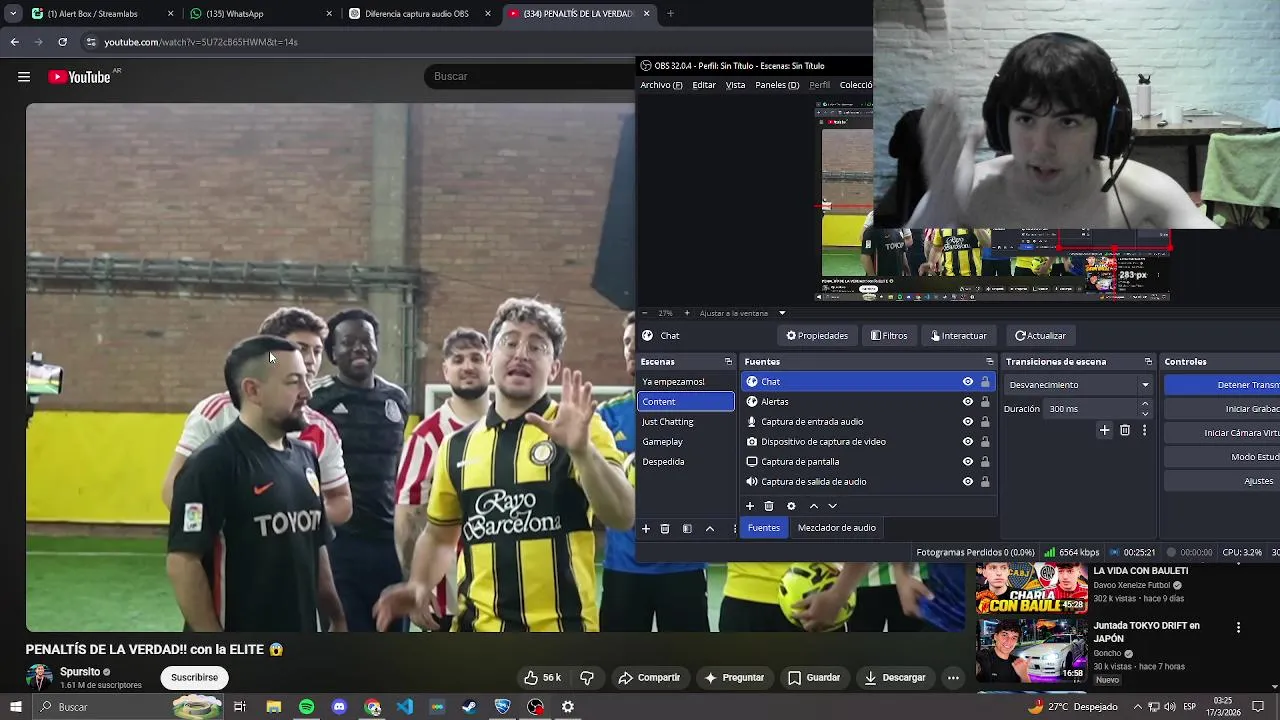Move selected source up in Fuentes
This screenshot has width=1280, height=720.
[813, 506]
